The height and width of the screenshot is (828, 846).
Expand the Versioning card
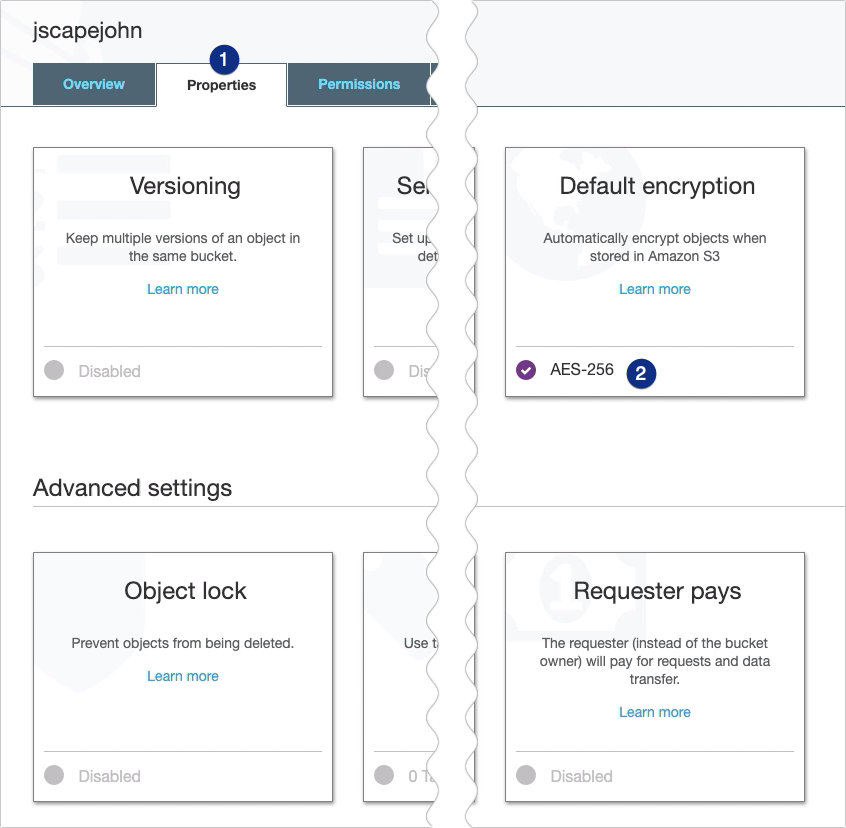pyautogui.click(x=183, y=270)
